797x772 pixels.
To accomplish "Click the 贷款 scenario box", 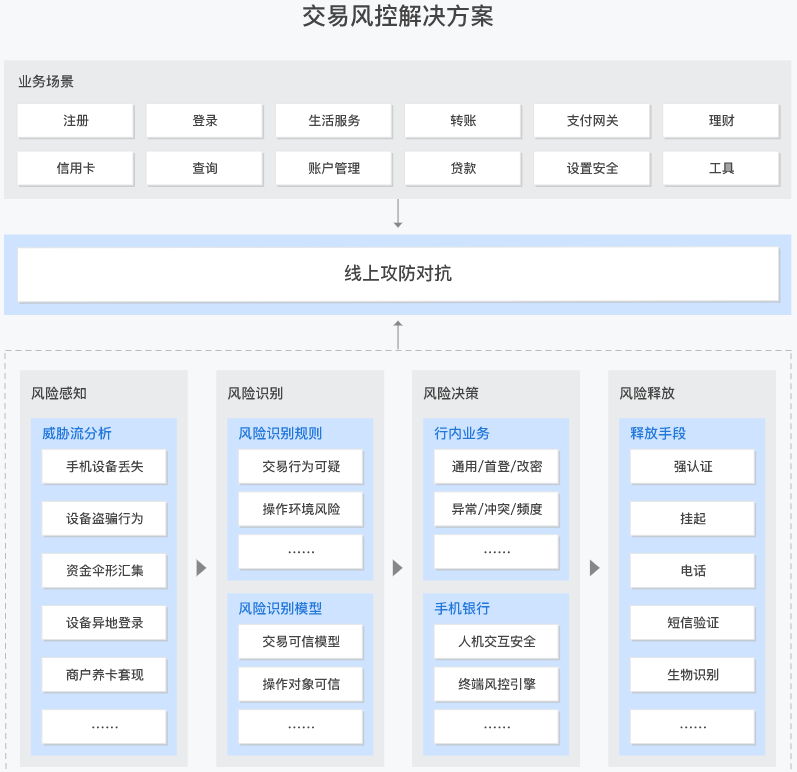I will (463, 168).
